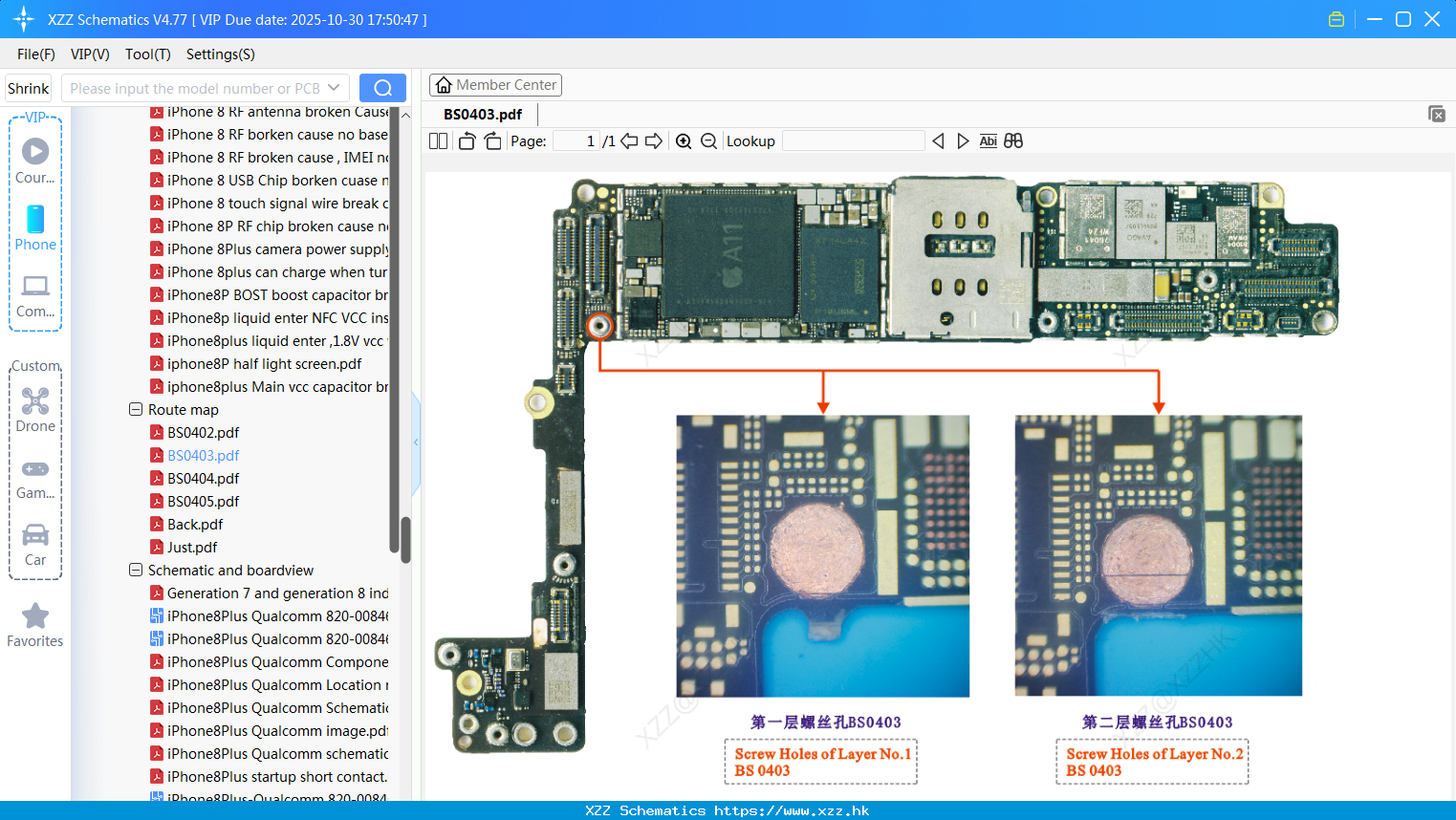The width and height of the screenshot is (1456, 820).
Task: Click Screw Holes of Layer No.2 thumbnail
Action: click(x=1158, y=555)
